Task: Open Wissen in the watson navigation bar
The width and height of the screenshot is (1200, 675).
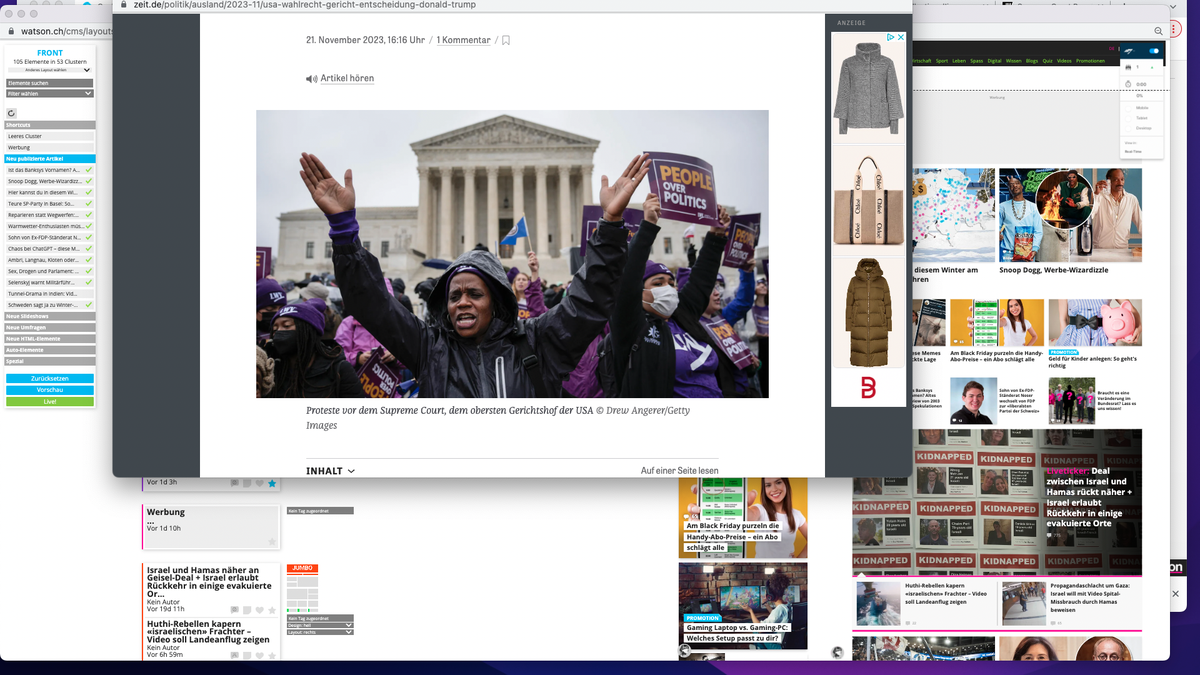Action: 1014,61
